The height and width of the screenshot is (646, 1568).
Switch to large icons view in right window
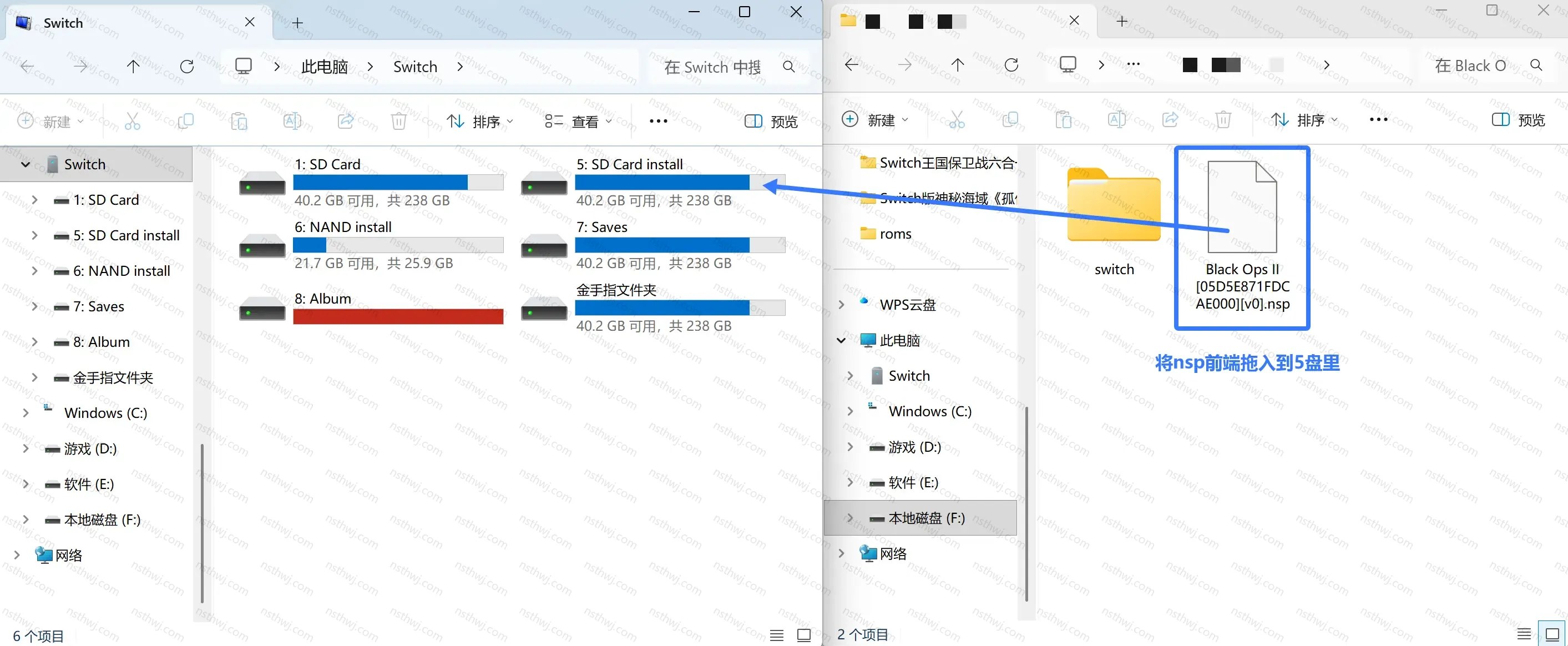click(1551, 634)
